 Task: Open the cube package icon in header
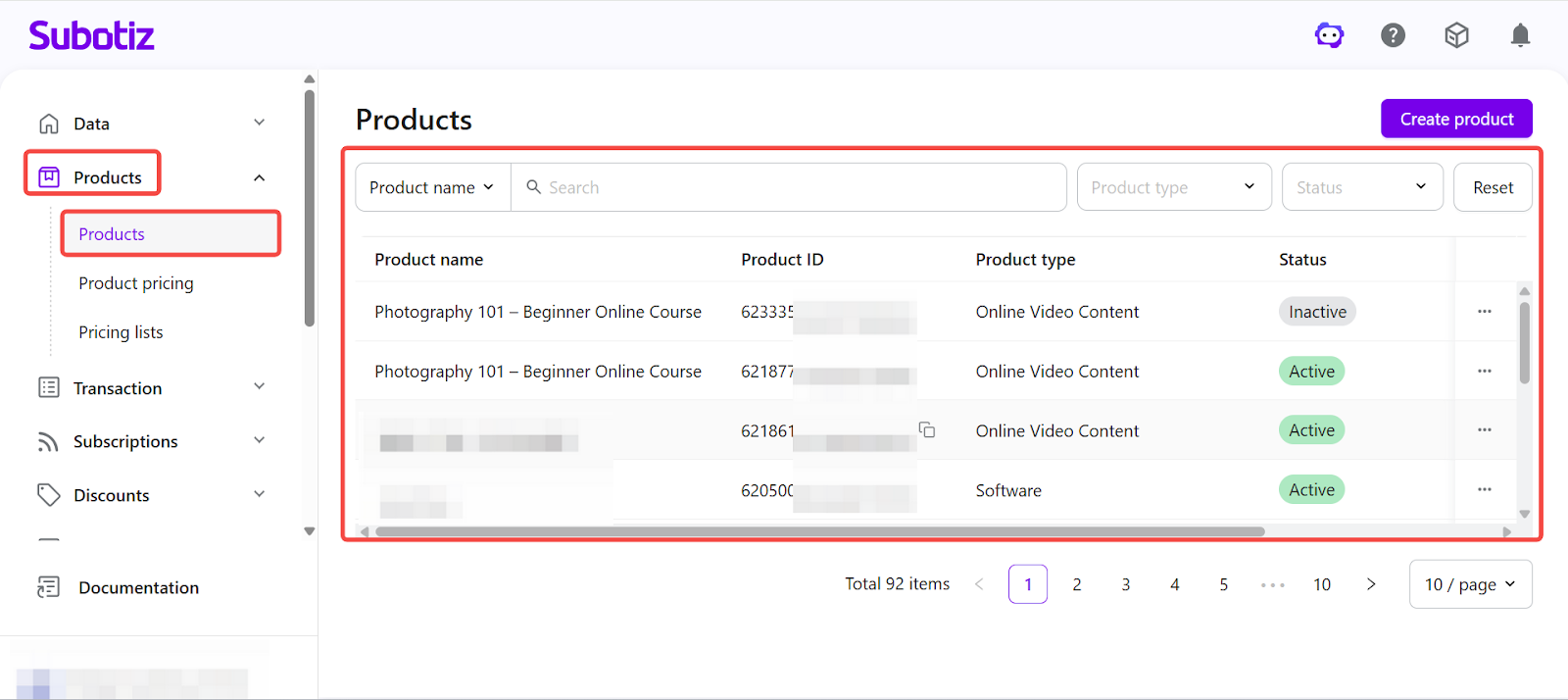pos(1456,35)
